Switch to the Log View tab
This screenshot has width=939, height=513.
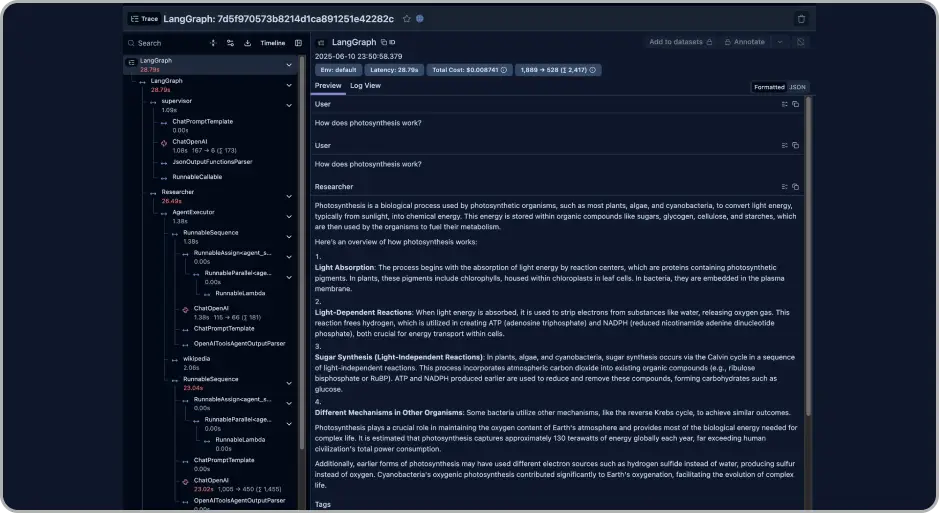[365, 86]
